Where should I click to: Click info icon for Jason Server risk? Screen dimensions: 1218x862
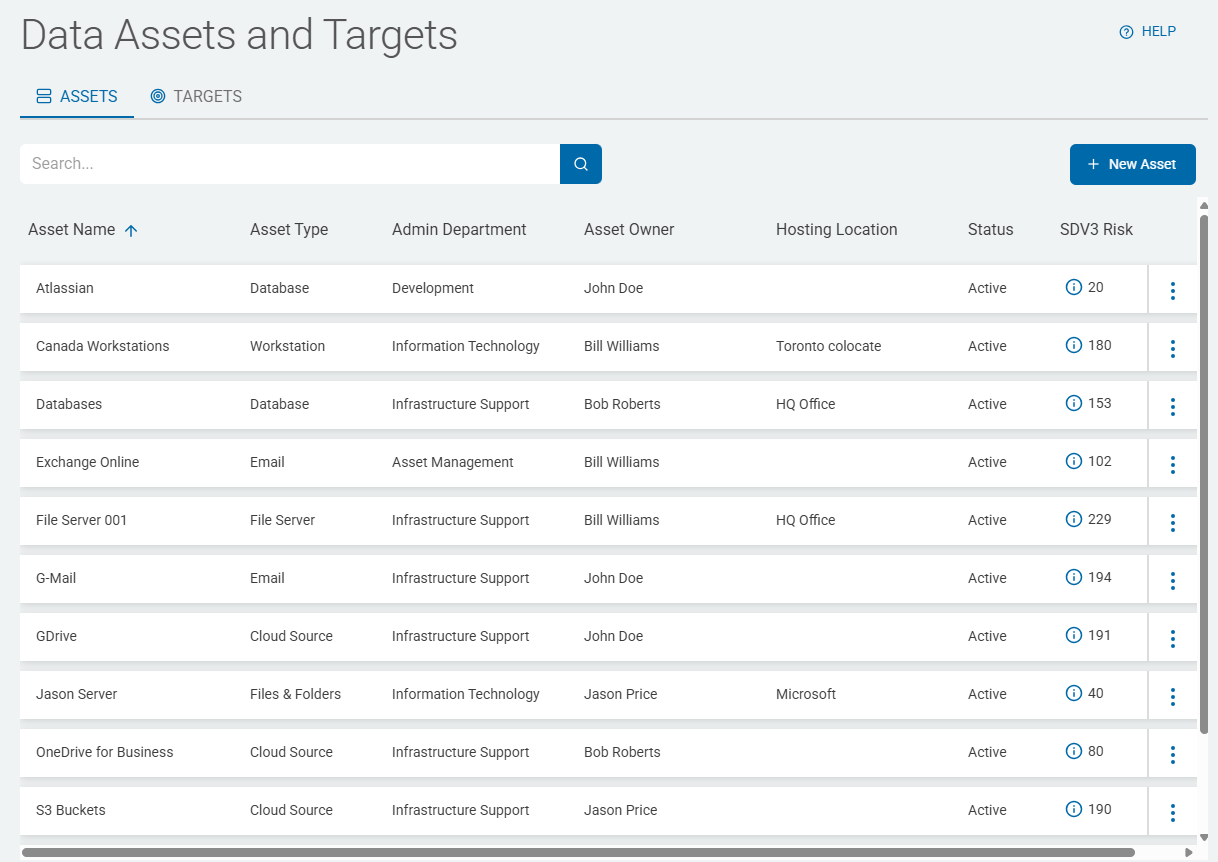click(x=1074, y=694)
